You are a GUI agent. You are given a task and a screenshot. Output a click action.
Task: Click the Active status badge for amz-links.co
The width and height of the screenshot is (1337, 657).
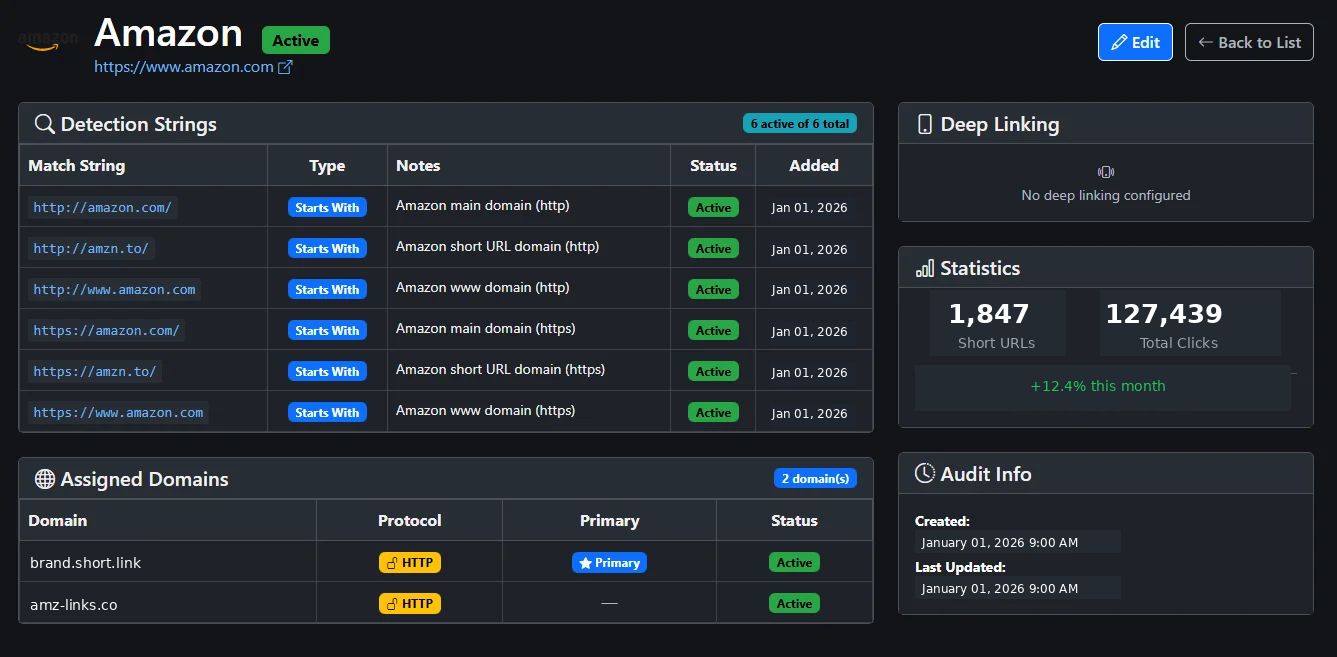click(x=794, y=604)
